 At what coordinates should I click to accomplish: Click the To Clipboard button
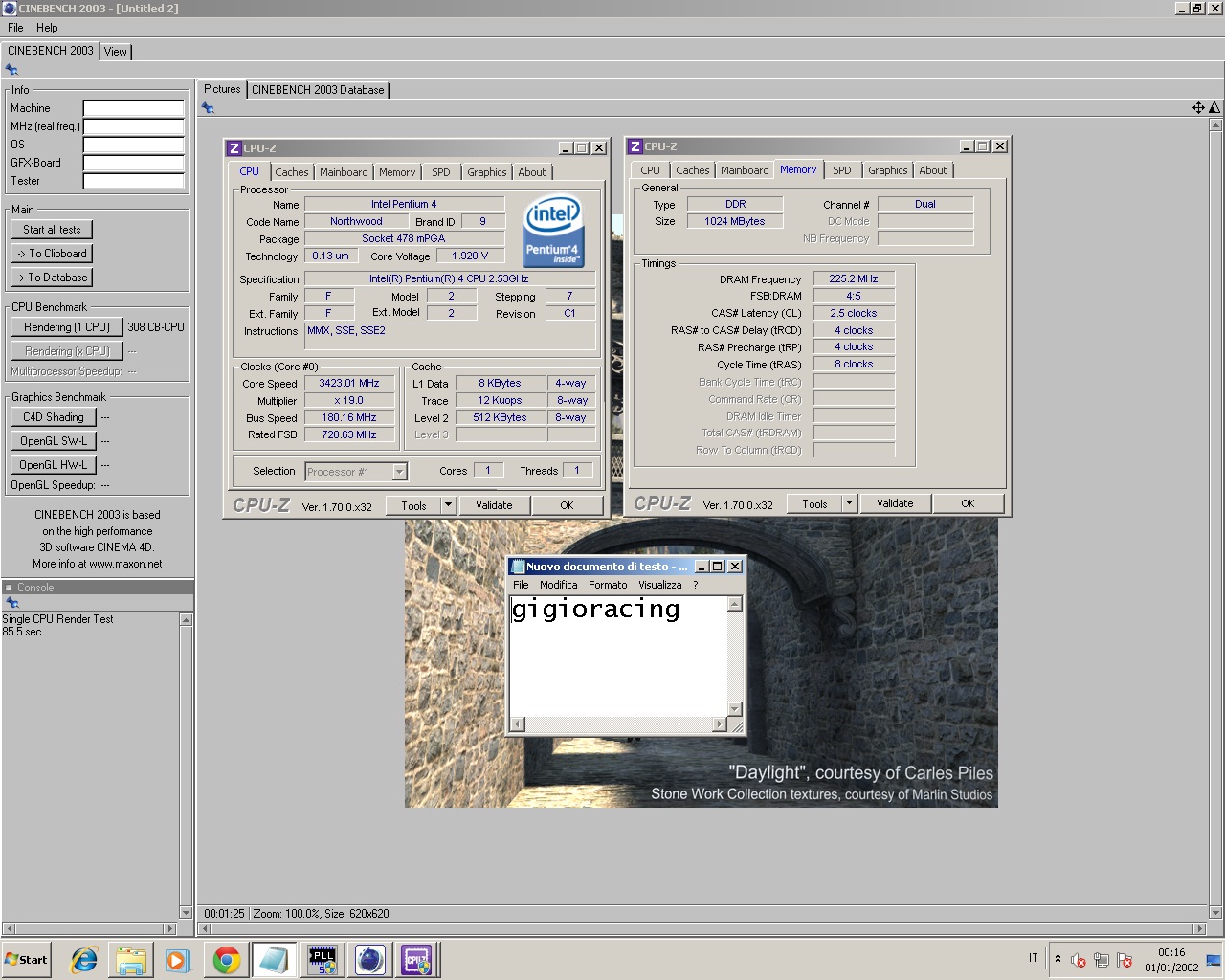coord(53,254)
